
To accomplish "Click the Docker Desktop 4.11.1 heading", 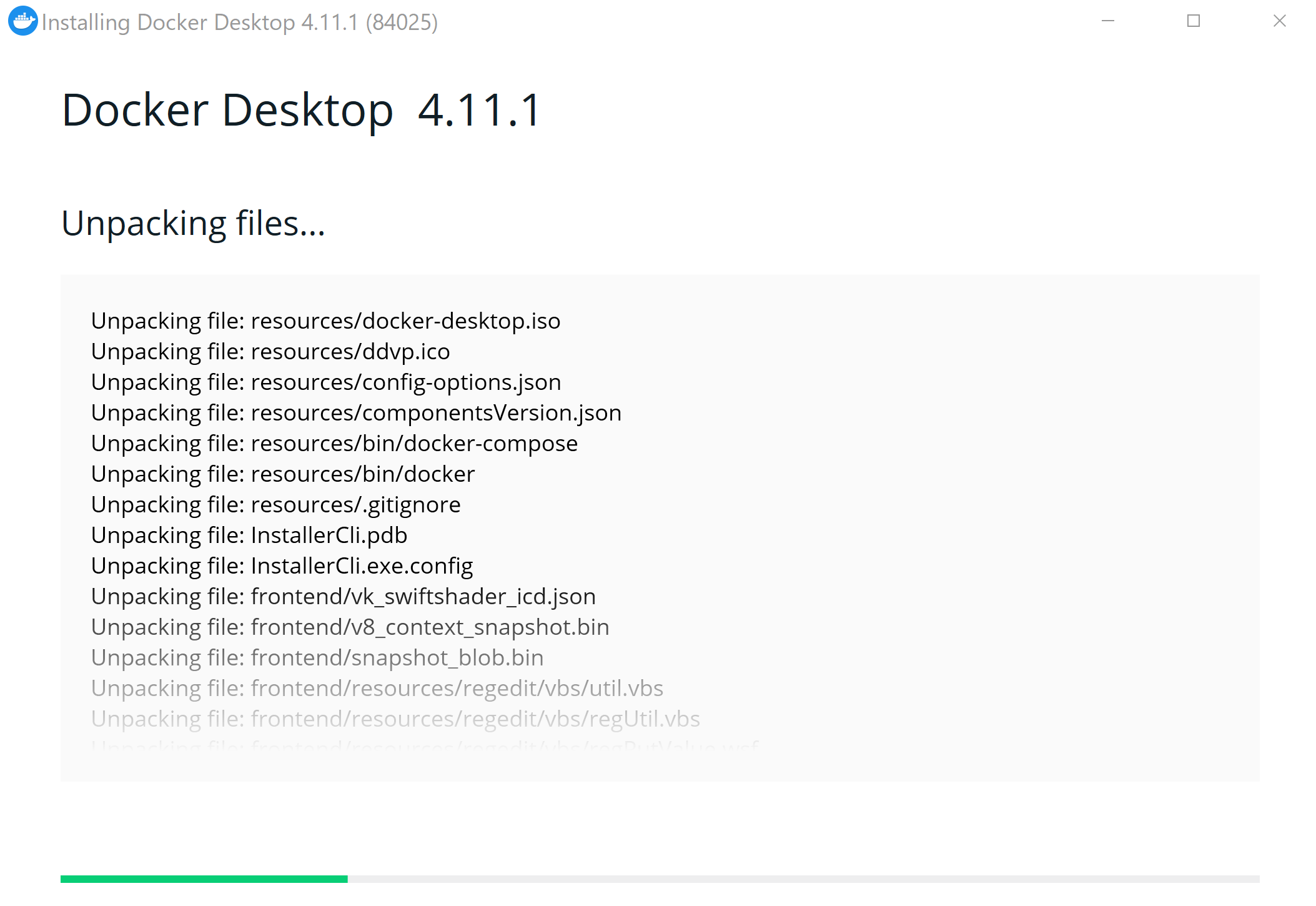I will point(301,111).
